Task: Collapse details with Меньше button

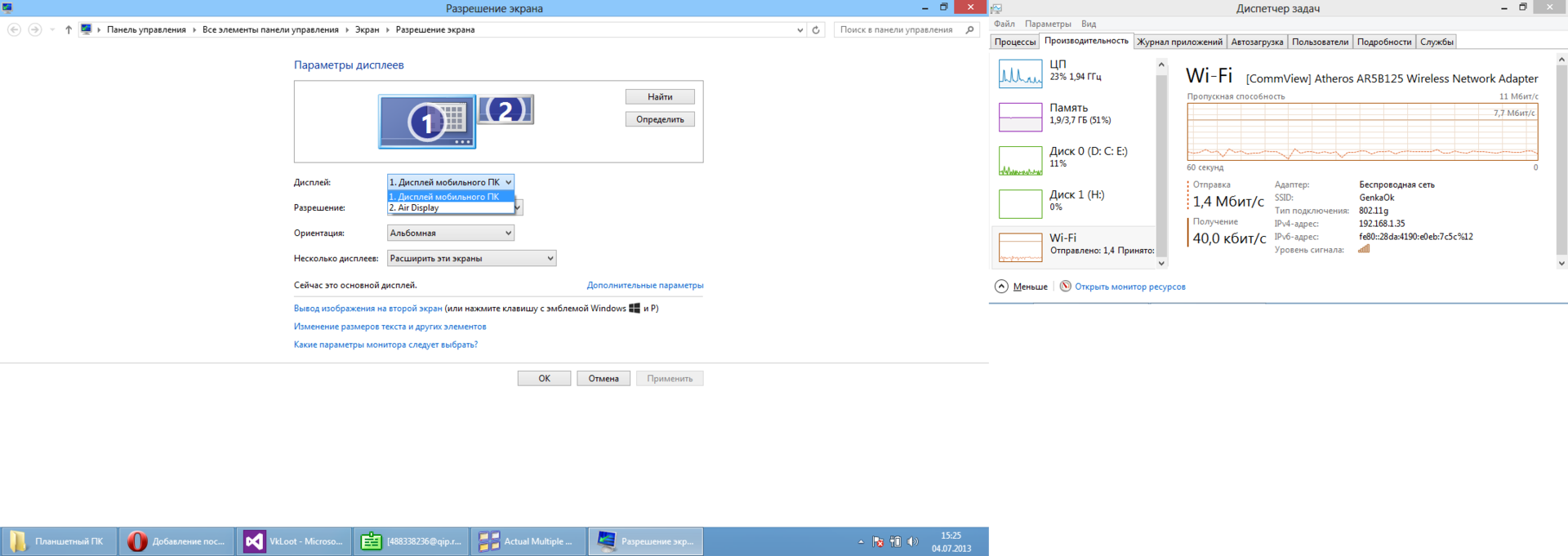Action: click(x=1022, y=287)
